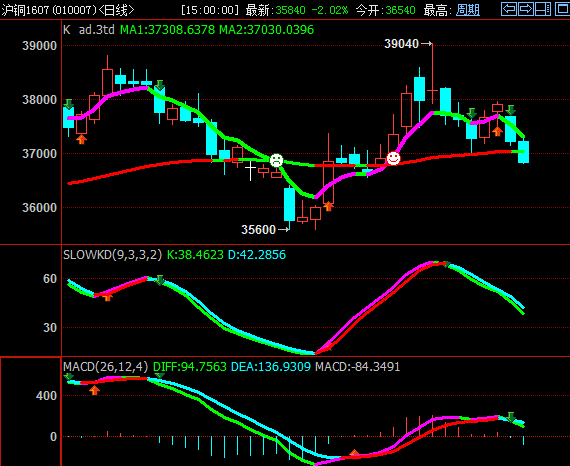Image resolution: width=570 pixels, height=466 pixels.
Task: Click the D:42.2856 reading
Action: [257, 254]
